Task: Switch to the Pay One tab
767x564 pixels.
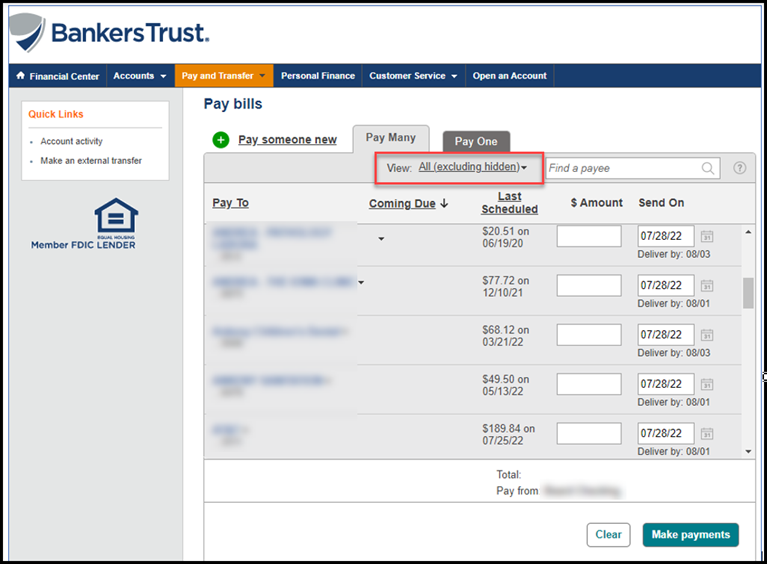Action: (476, 141)
